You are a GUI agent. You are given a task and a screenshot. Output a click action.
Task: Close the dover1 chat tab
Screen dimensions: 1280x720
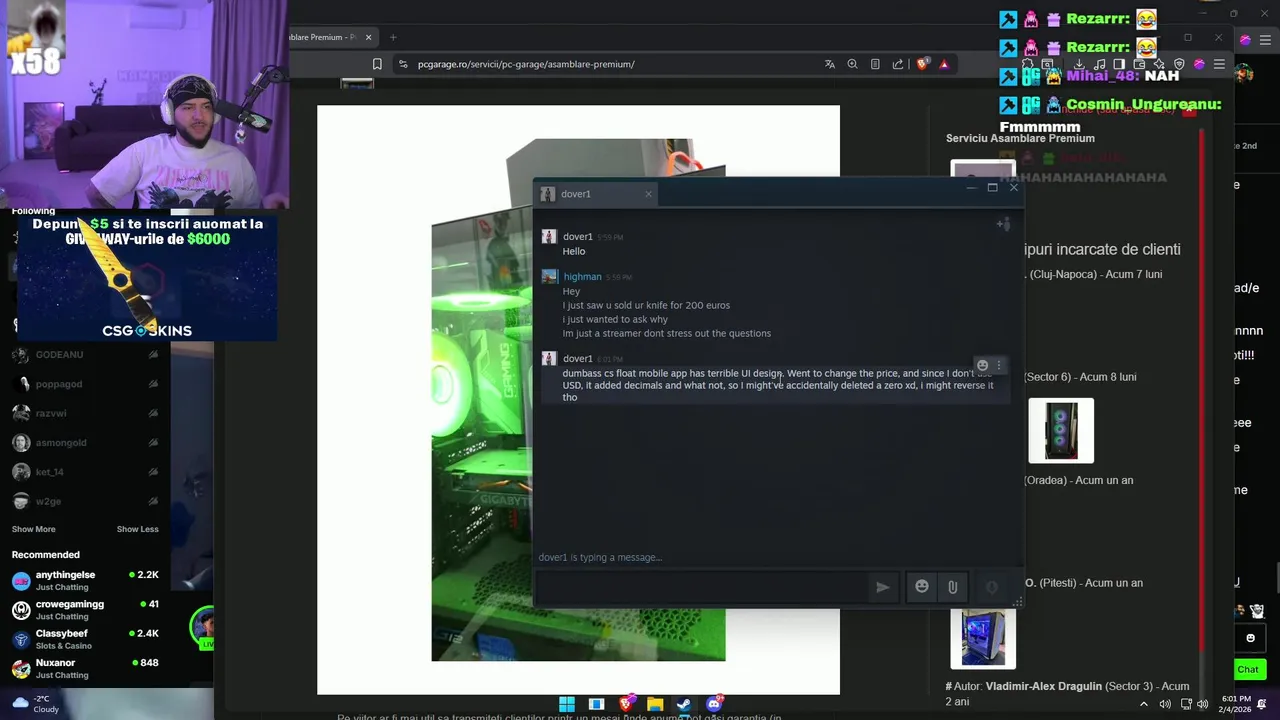click(x=648, y=194)
